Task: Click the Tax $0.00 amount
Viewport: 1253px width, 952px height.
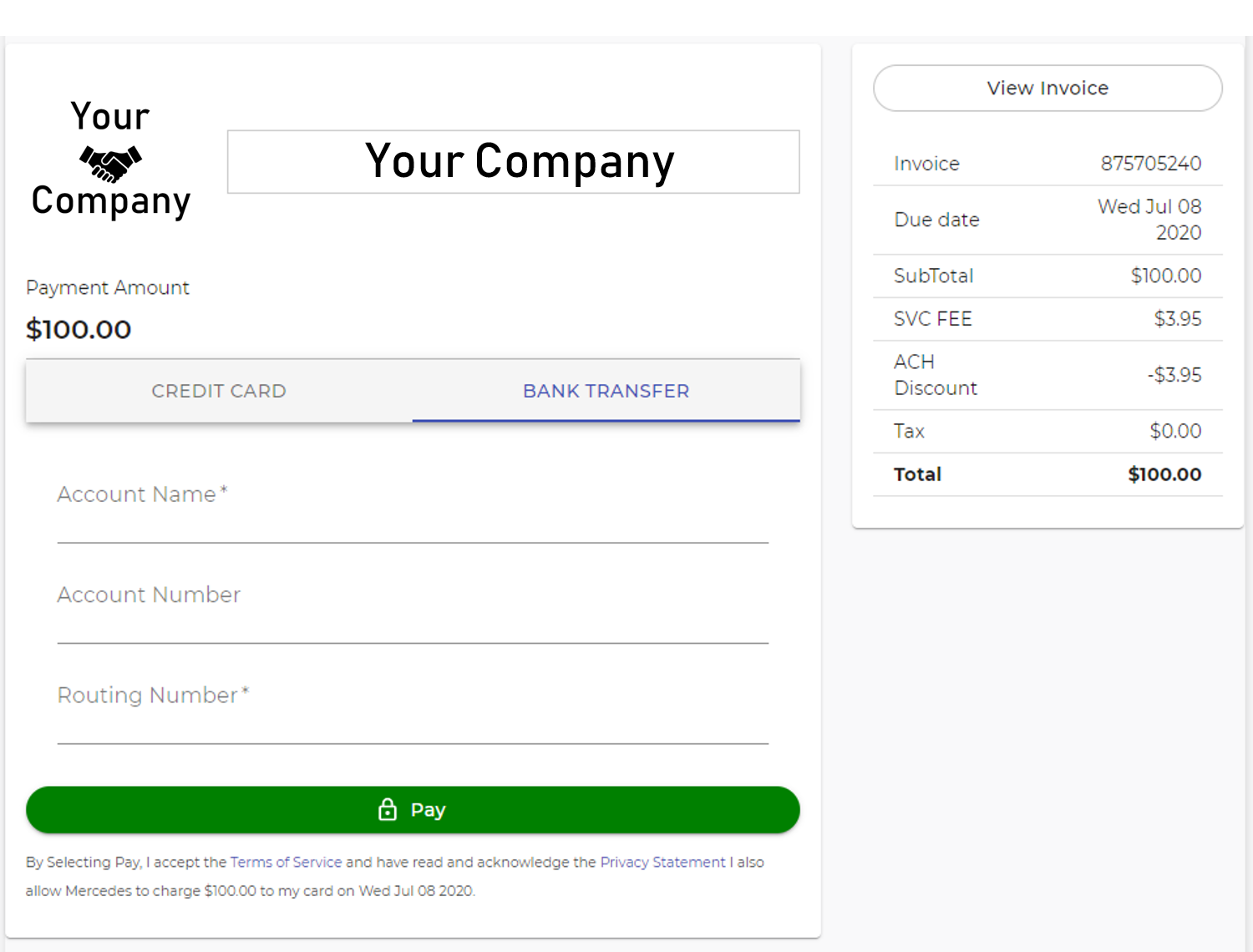Action: [1174, 431]
